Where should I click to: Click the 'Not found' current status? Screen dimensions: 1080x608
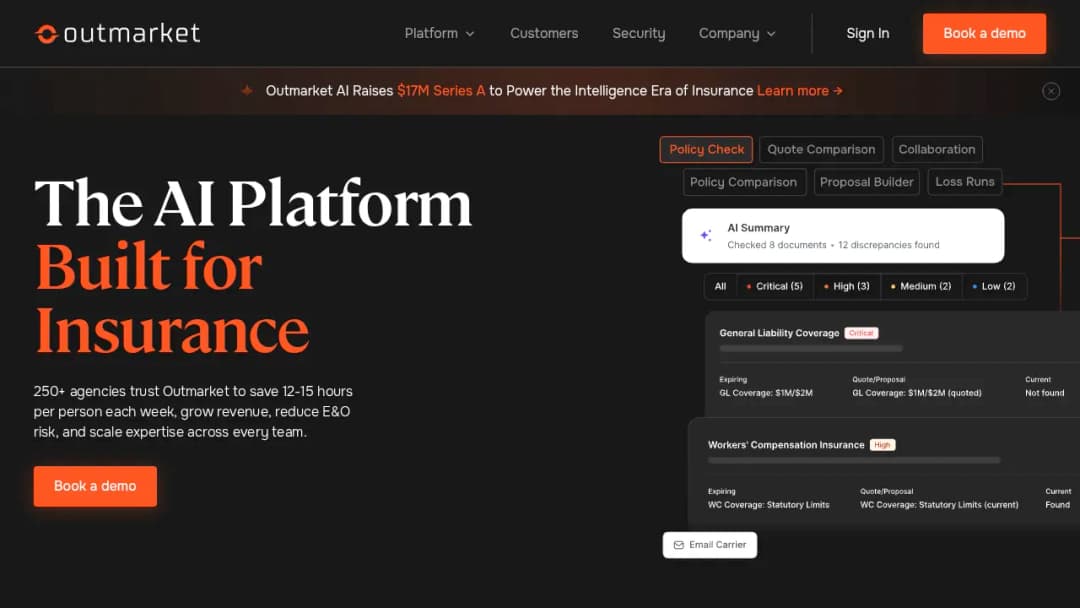[1044, 393]
